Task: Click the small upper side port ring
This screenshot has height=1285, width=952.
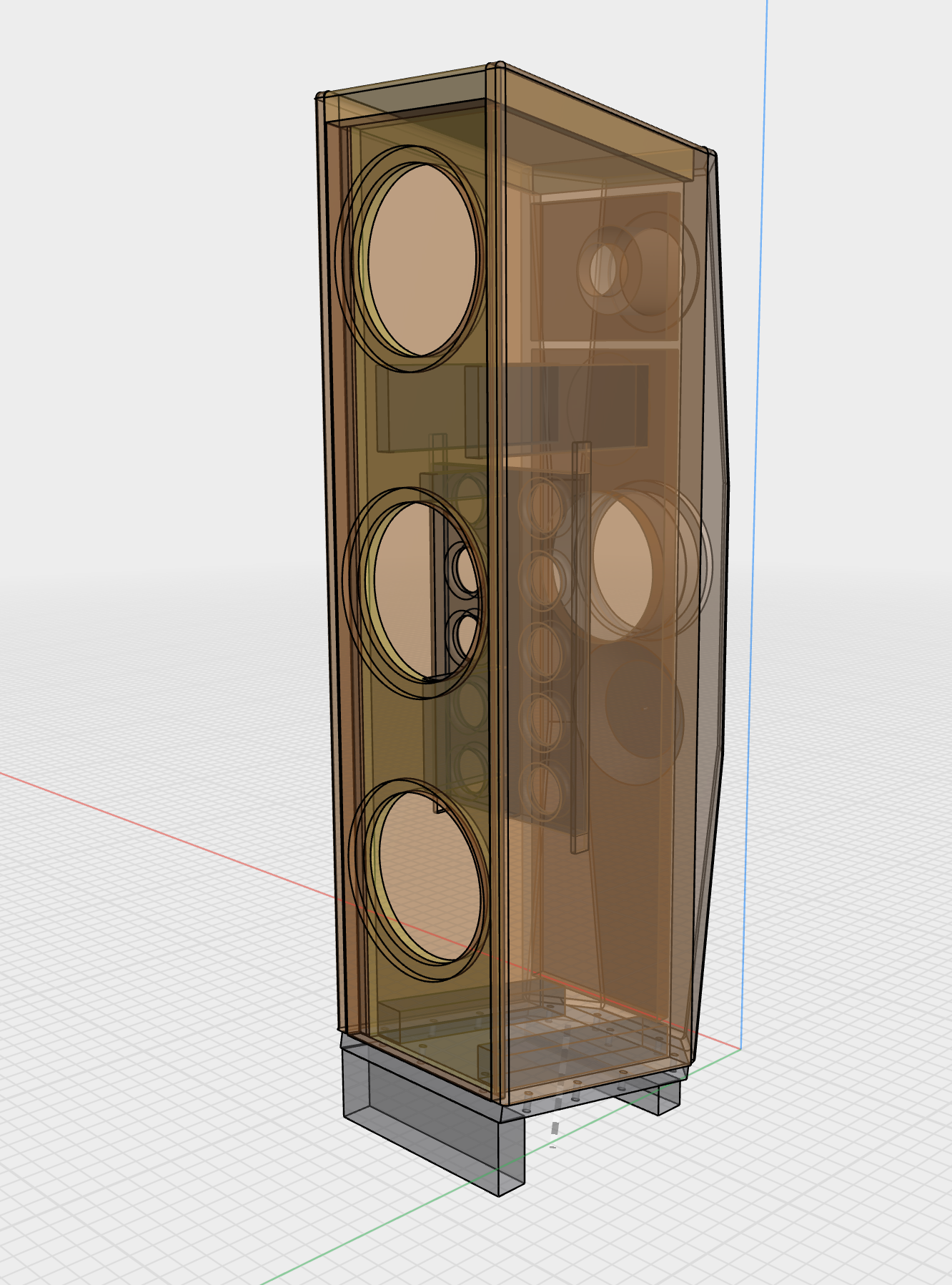Action: coord(604,270)
